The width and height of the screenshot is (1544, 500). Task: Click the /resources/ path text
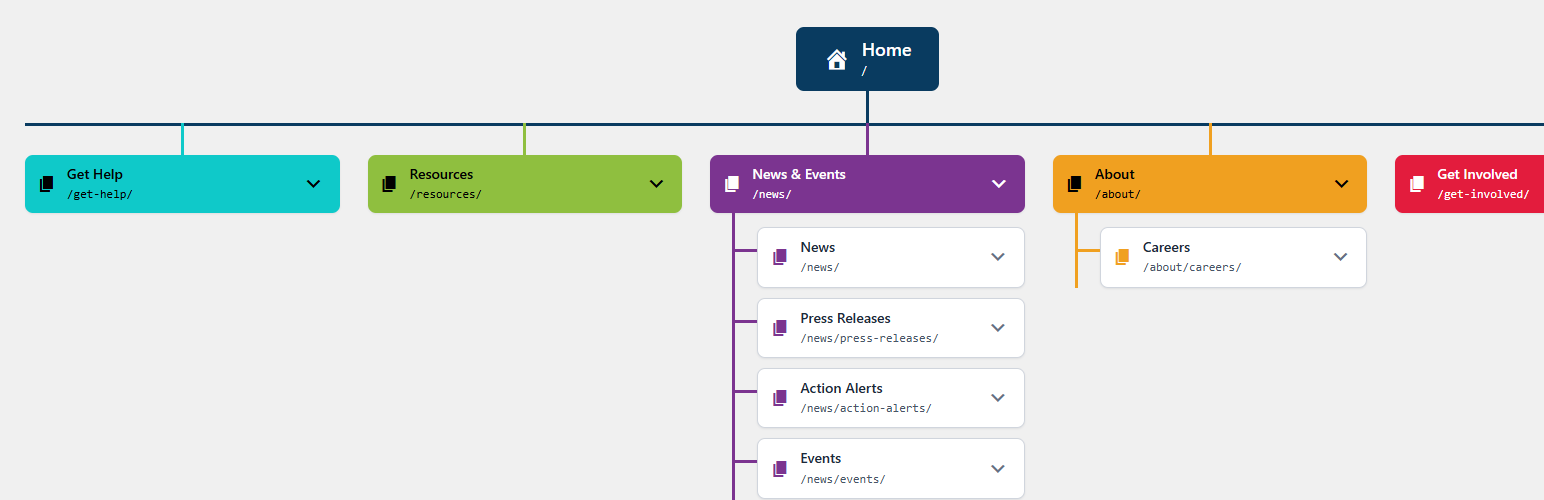click(x=446, y=194)
